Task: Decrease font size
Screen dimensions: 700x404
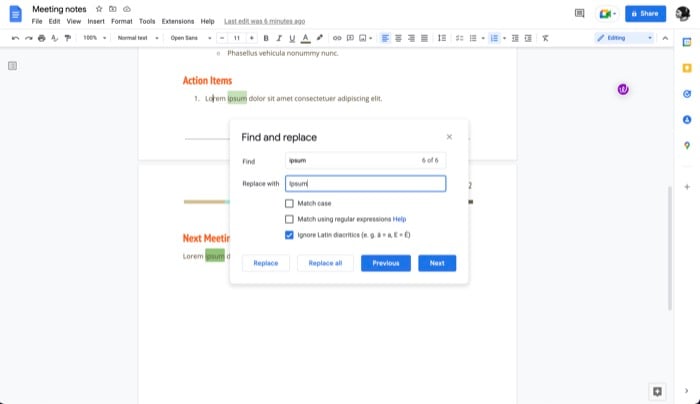Action: [222, 38]
